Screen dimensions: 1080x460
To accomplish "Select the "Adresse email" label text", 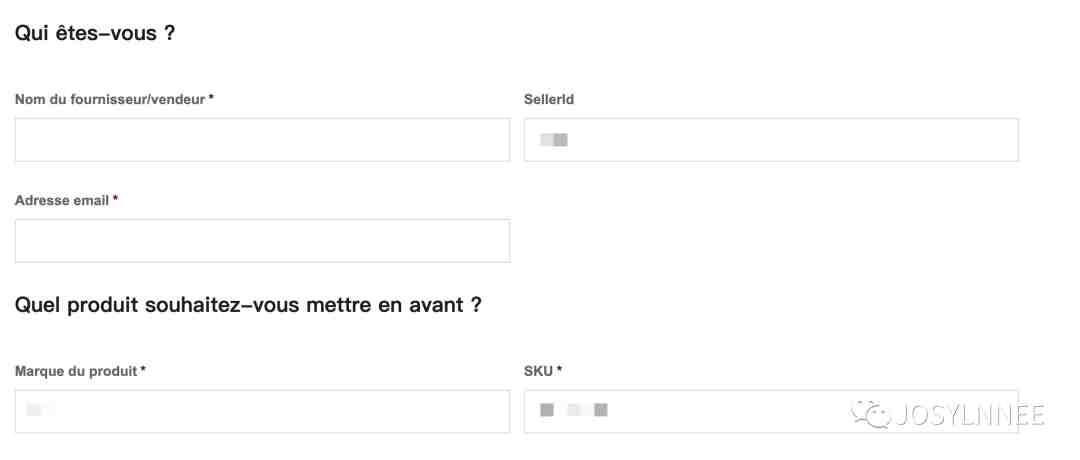I will [x=62, y=200].
